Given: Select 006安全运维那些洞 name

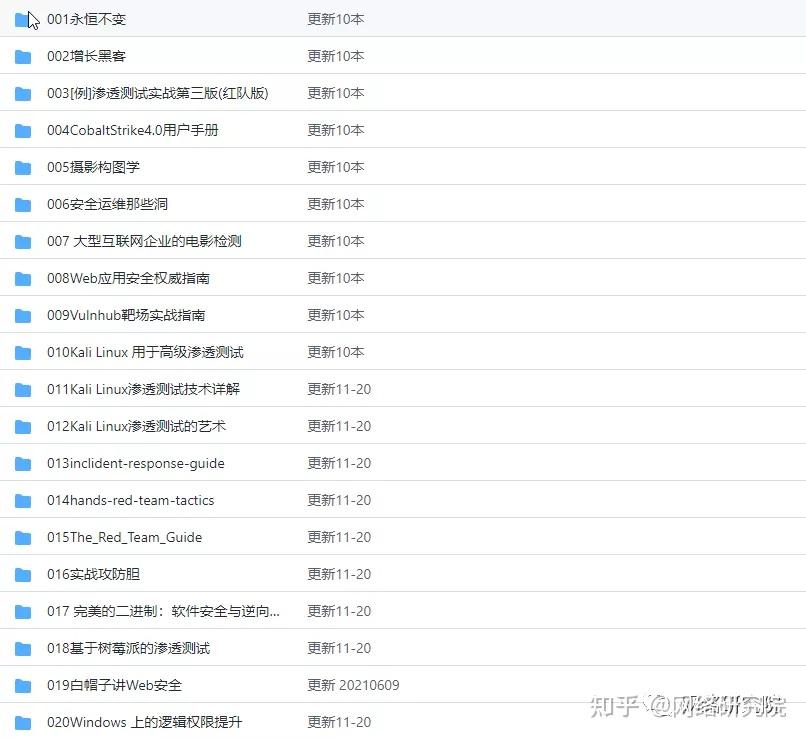Looking at the screenshot, I should (x=107, y=204).
